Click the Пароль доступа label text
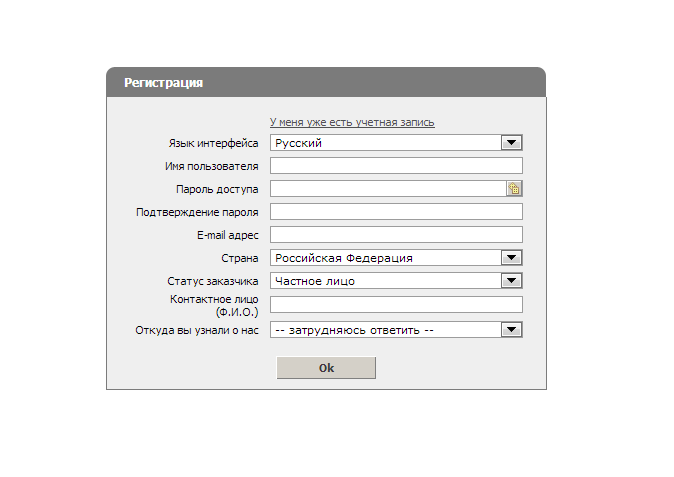674x477 pixels. click(216, 189)
